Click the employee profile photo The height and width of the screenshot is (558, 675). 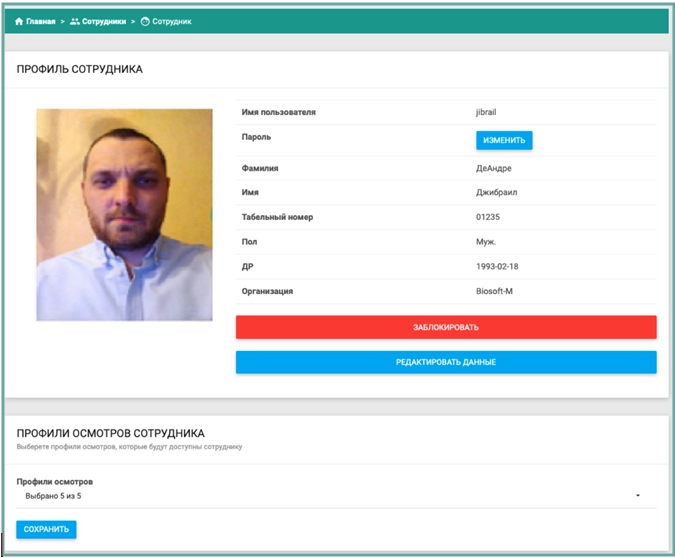pyautogui.click(x=124, y=215)
